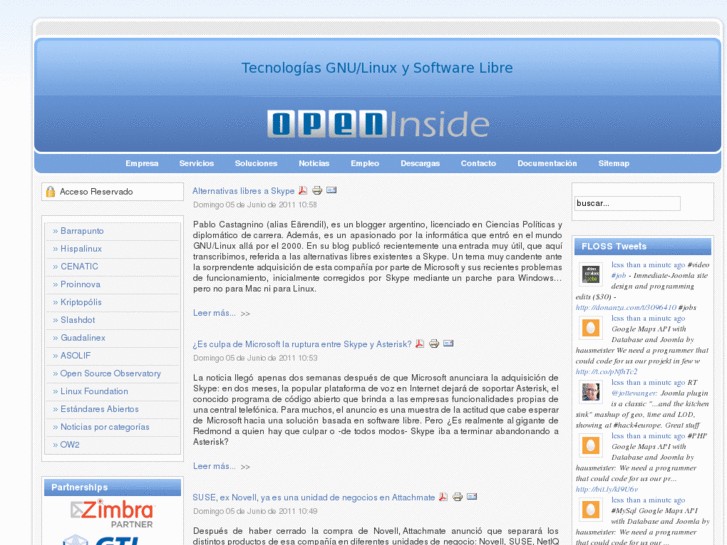Open the Servicios menu
The height and width of the screenshot is (545, 727).
197,163
